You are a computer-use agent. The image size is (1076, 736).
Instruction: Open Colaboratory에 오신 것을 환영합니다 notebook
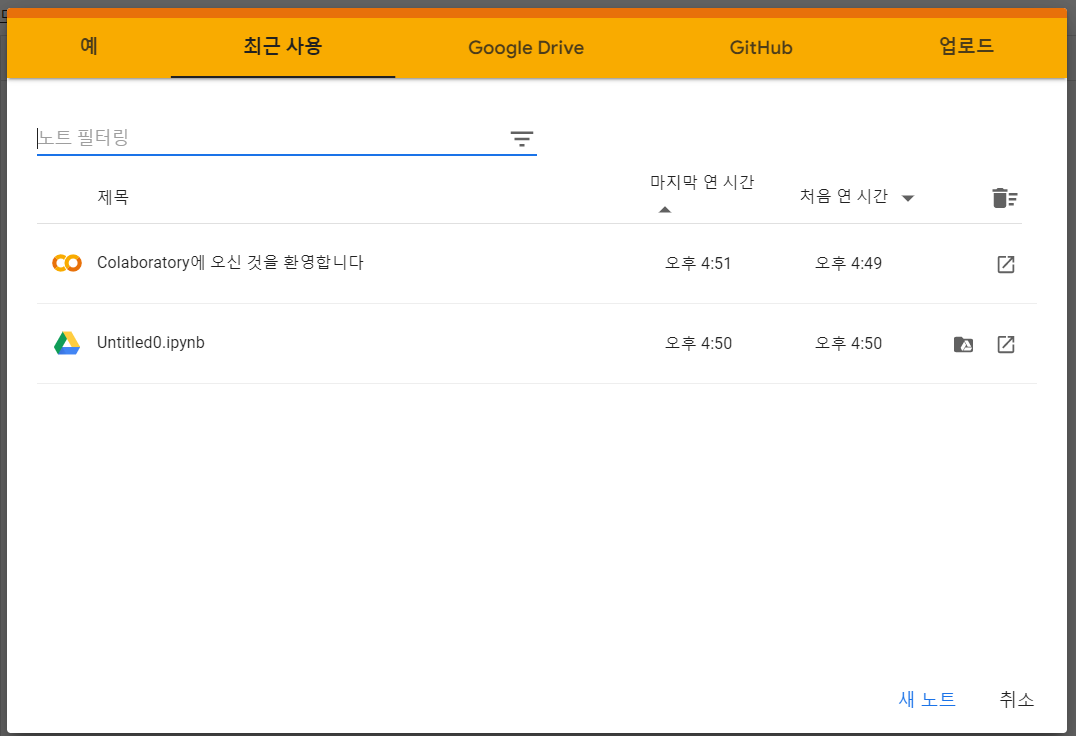pyautogui.click(x=230, y=263)
